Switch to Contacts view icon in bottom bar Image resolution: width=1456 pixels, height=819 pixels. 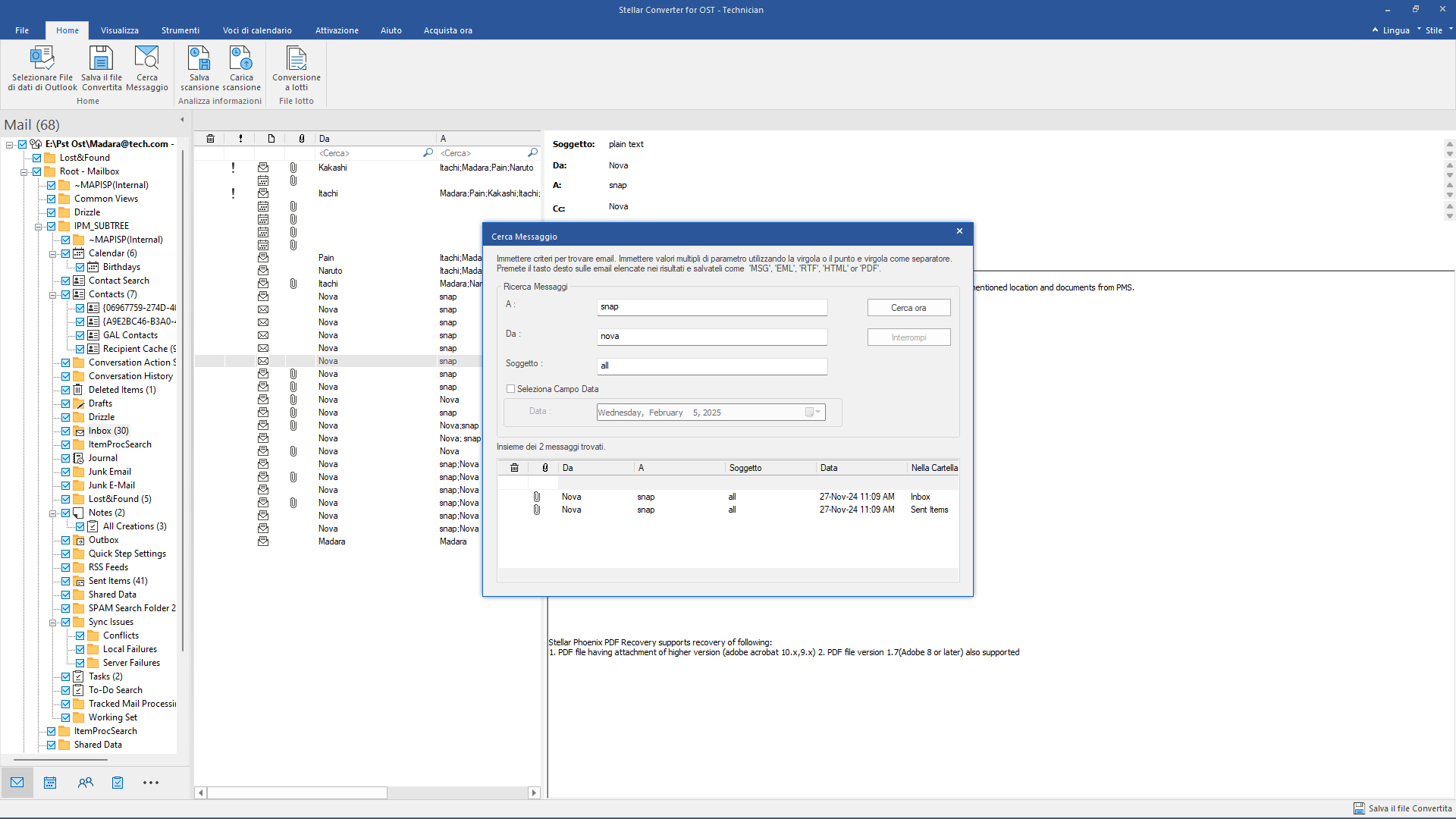(x=85, y=783)
